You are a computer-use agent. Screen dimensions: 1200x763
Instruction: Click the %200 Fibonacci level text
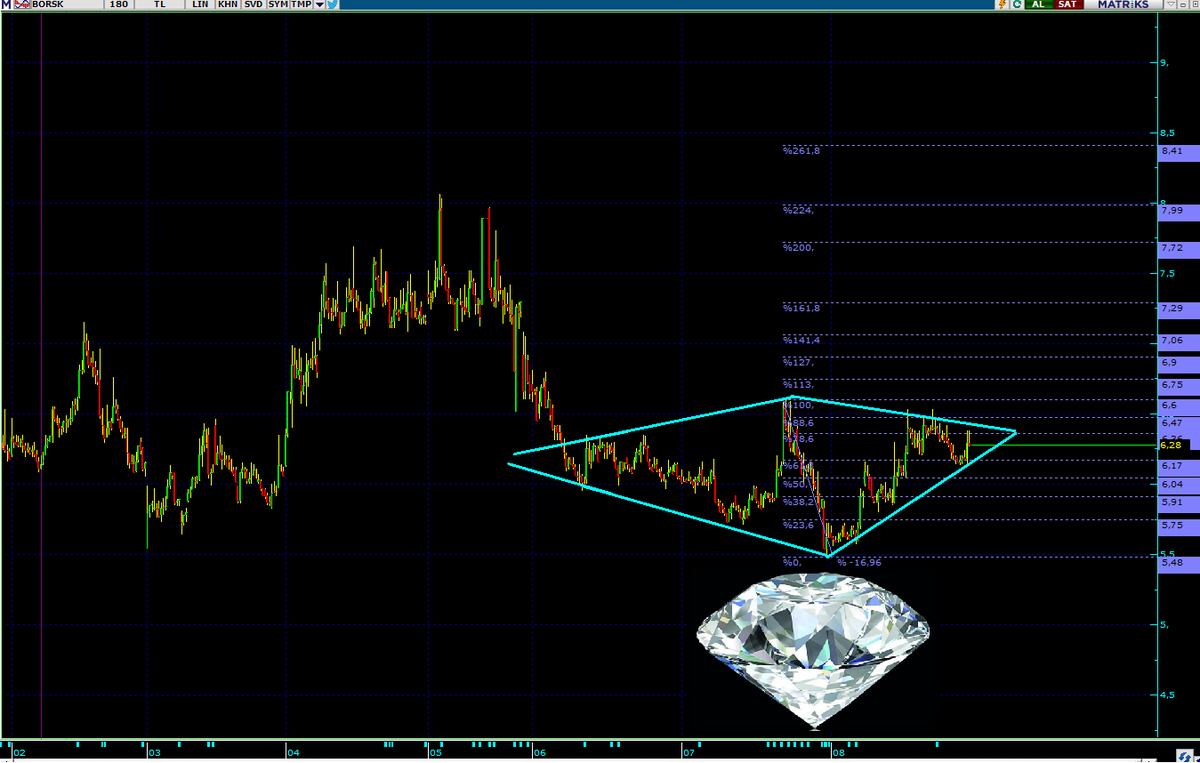tap(799, 247)
